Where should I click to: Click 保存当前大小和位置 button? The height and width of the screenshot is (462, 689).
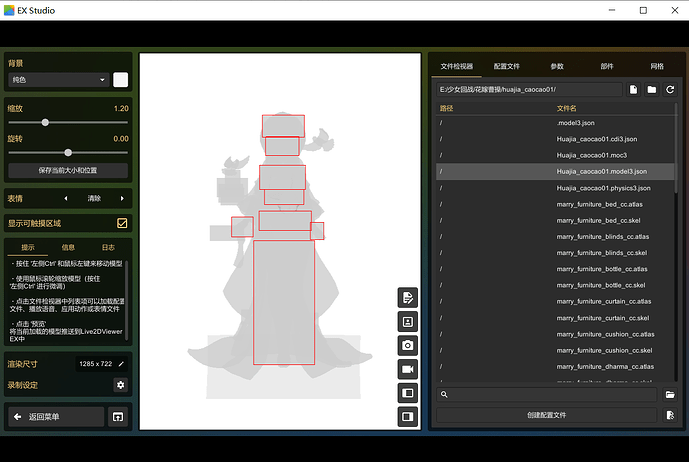(68, 170)
